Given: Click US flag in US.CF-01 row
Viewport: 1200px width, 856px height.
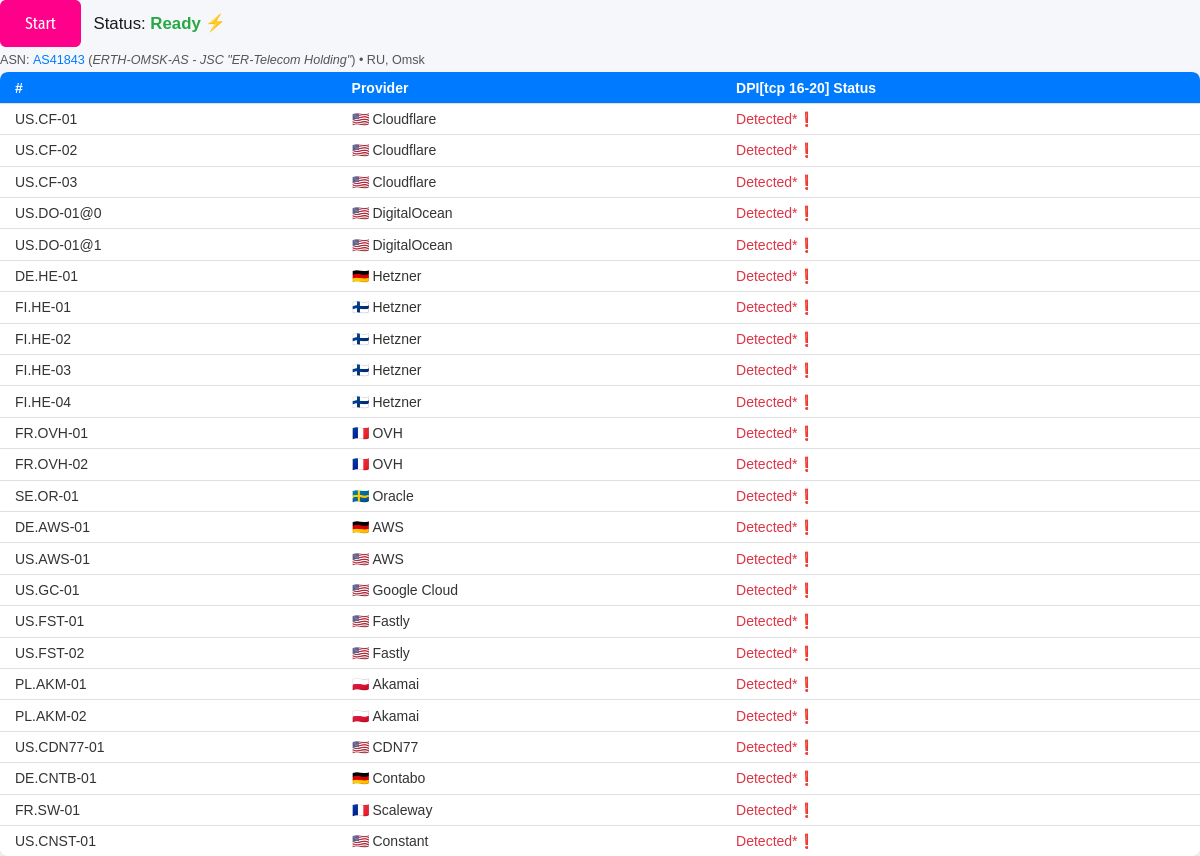Looking at the screenshot, I should coord(360,119).
